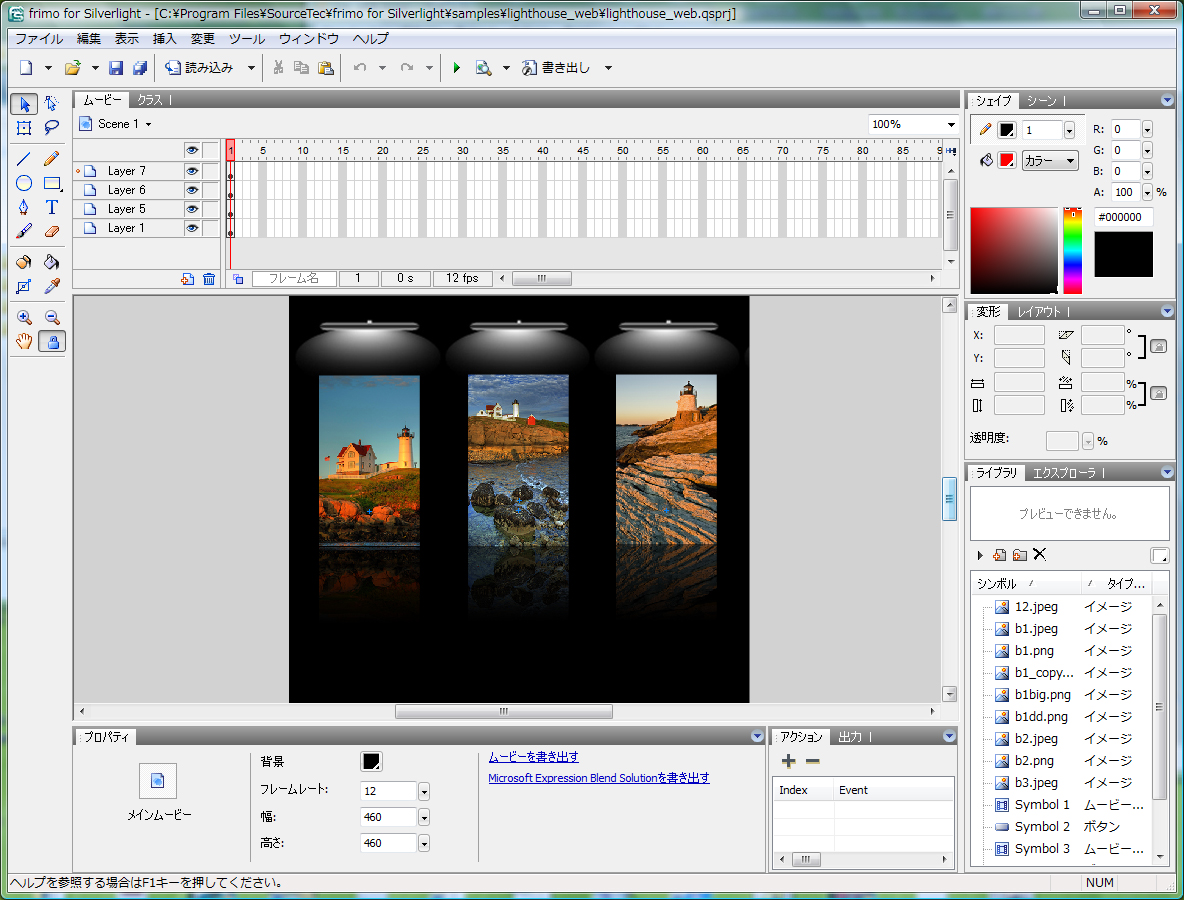The height and width of the screenshot is (900, 1184).
Task: Select the text tool
Action: pos(51,207)
